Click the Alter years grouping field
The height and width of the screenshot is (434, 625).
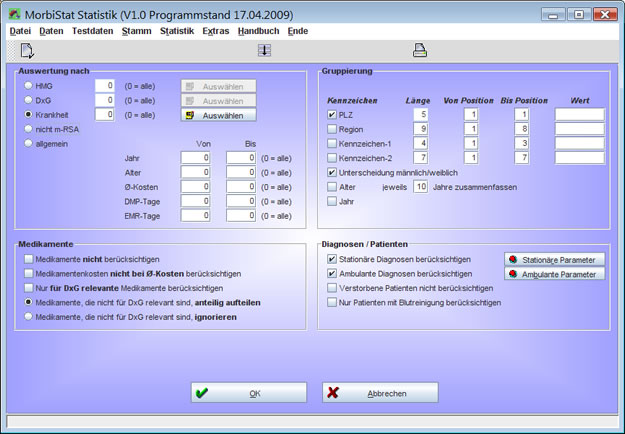click(421, 186)
